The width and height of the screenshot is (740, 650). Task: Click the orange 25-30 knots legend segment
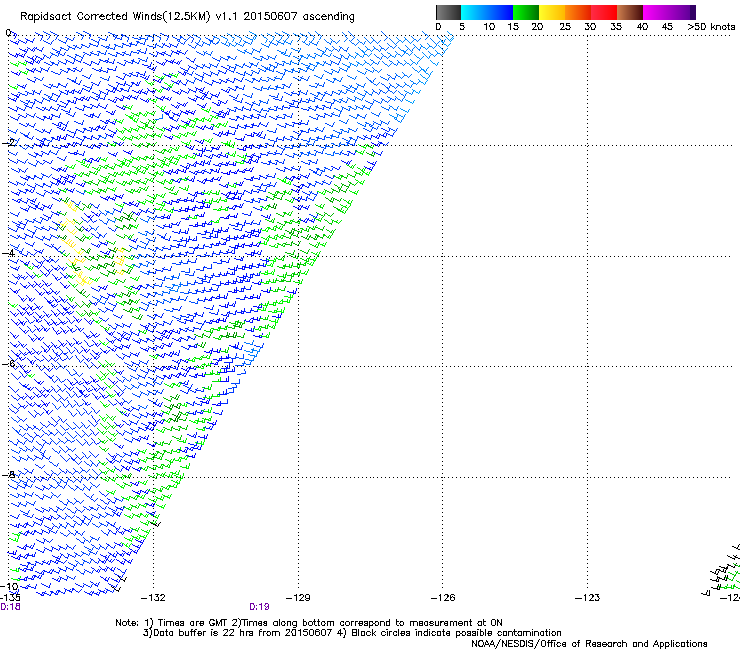(x=578, y=12)
